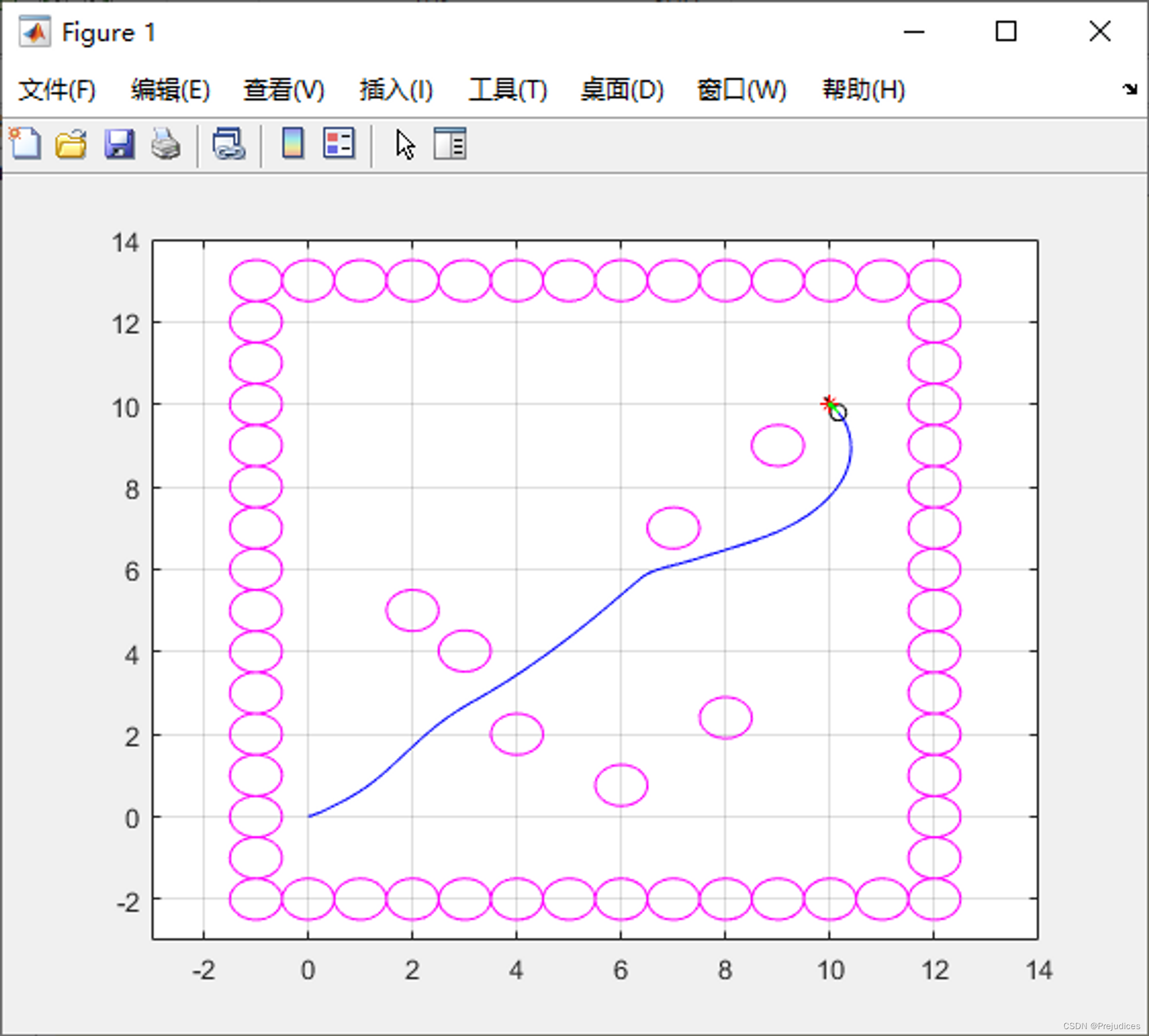Image resolution: width=1149 pixels, height=1036 pixels.
Task: Open the 编辑(E) menu
Action: coord(170,90)
